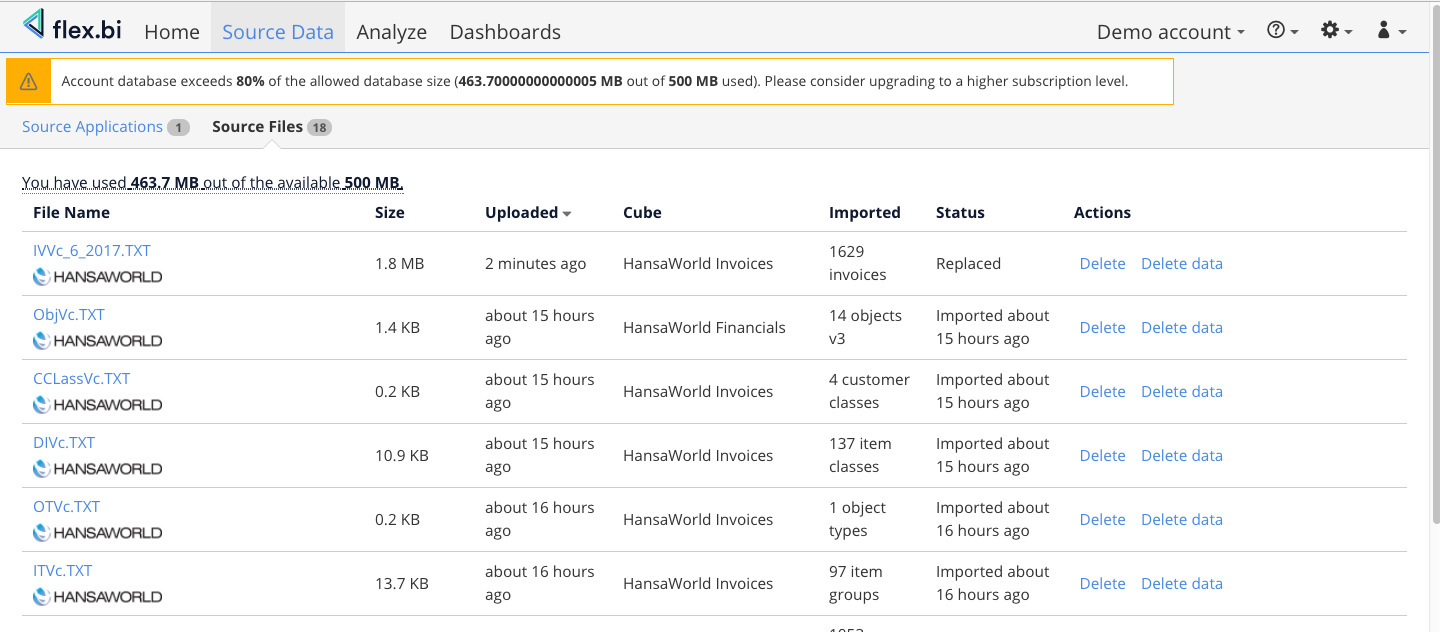Switch to the Source Applications tab
This screenshot has height=632, width=1440.
92,127
